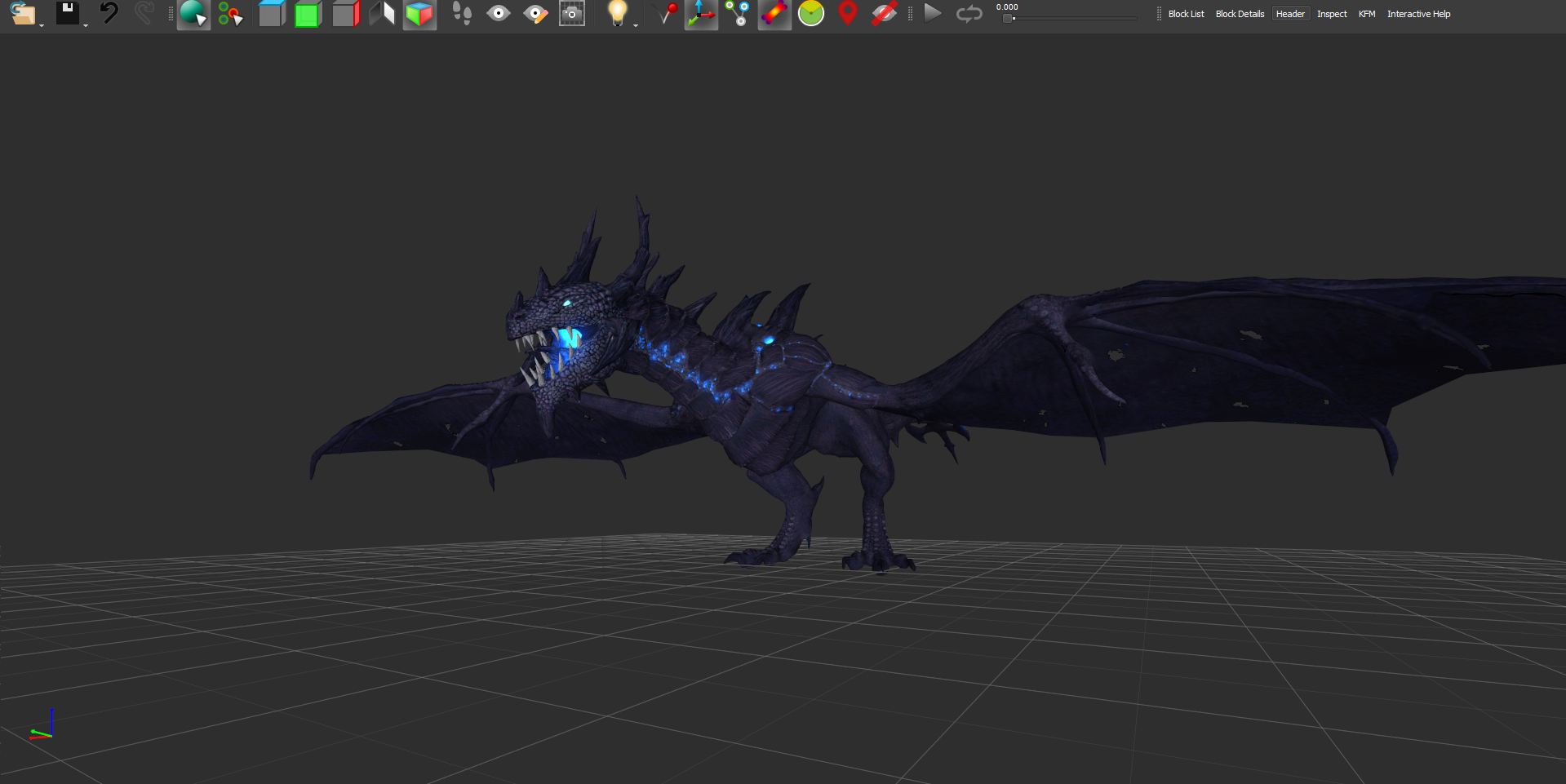Toggle the Show Axes button

[x=700, y=14]
